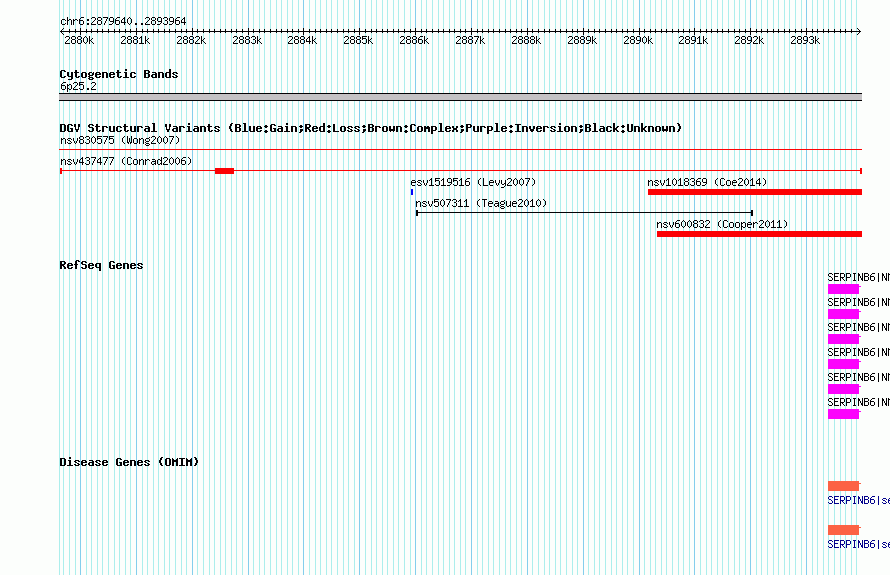Click the red nsv600832 loss bar
This screenshot has width=890, height=575.
pos(759,234)
